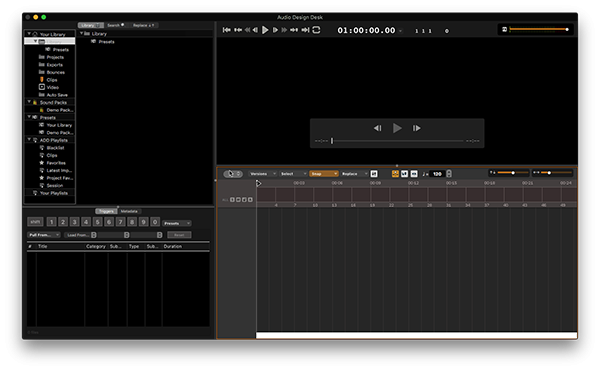
Task: Select the Session playlist
Action: click(51, 186)
